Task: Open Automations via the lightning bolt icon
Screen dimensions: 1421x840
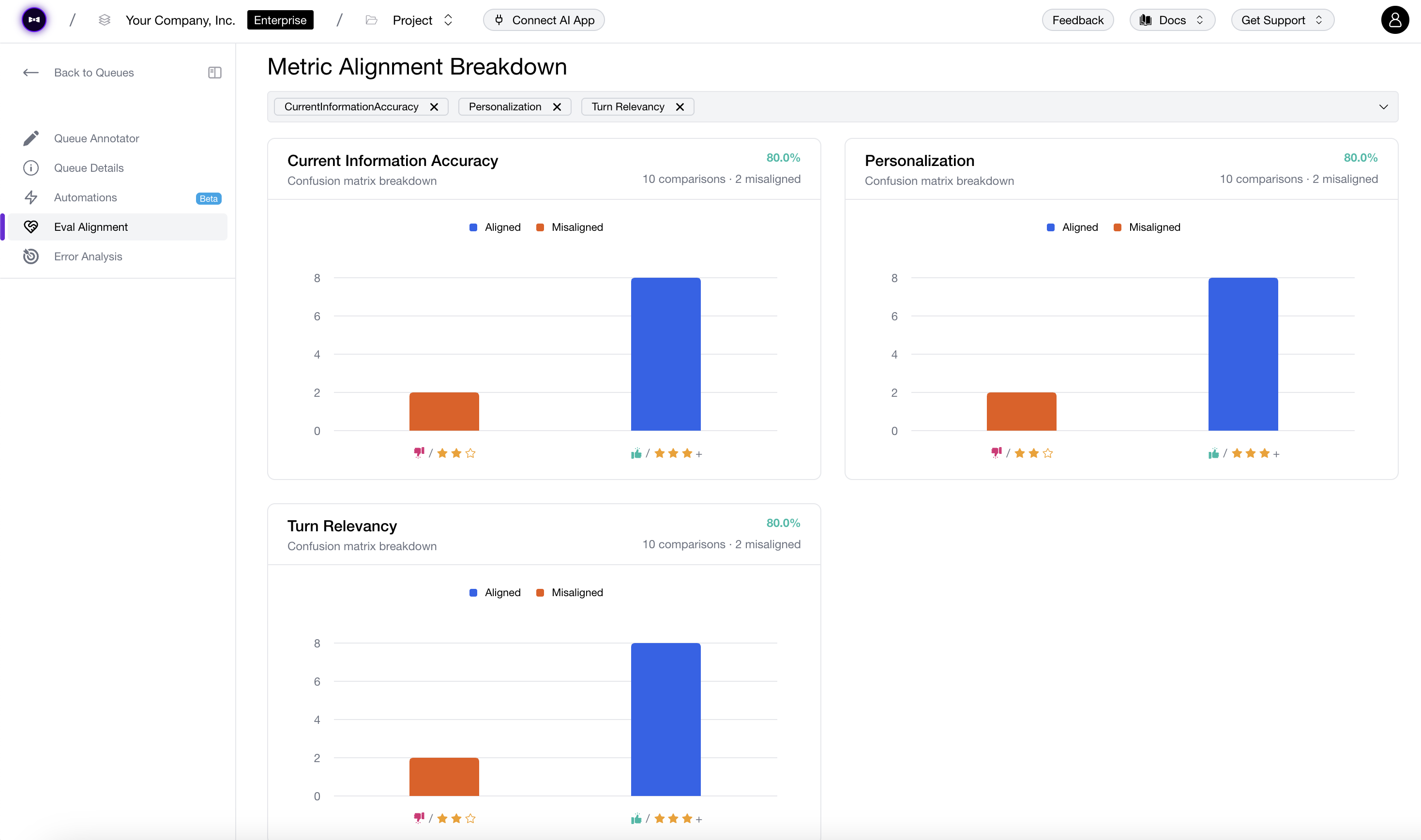Action: tap(31, 197)
